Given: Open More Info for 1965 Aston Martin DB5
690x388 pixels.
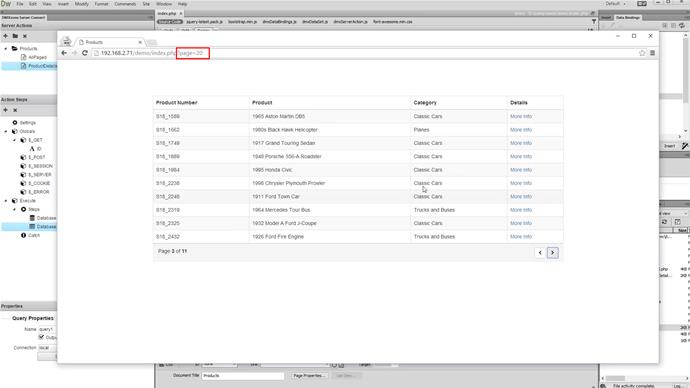Looking at the screenshot, I should [x=521, y=117].
